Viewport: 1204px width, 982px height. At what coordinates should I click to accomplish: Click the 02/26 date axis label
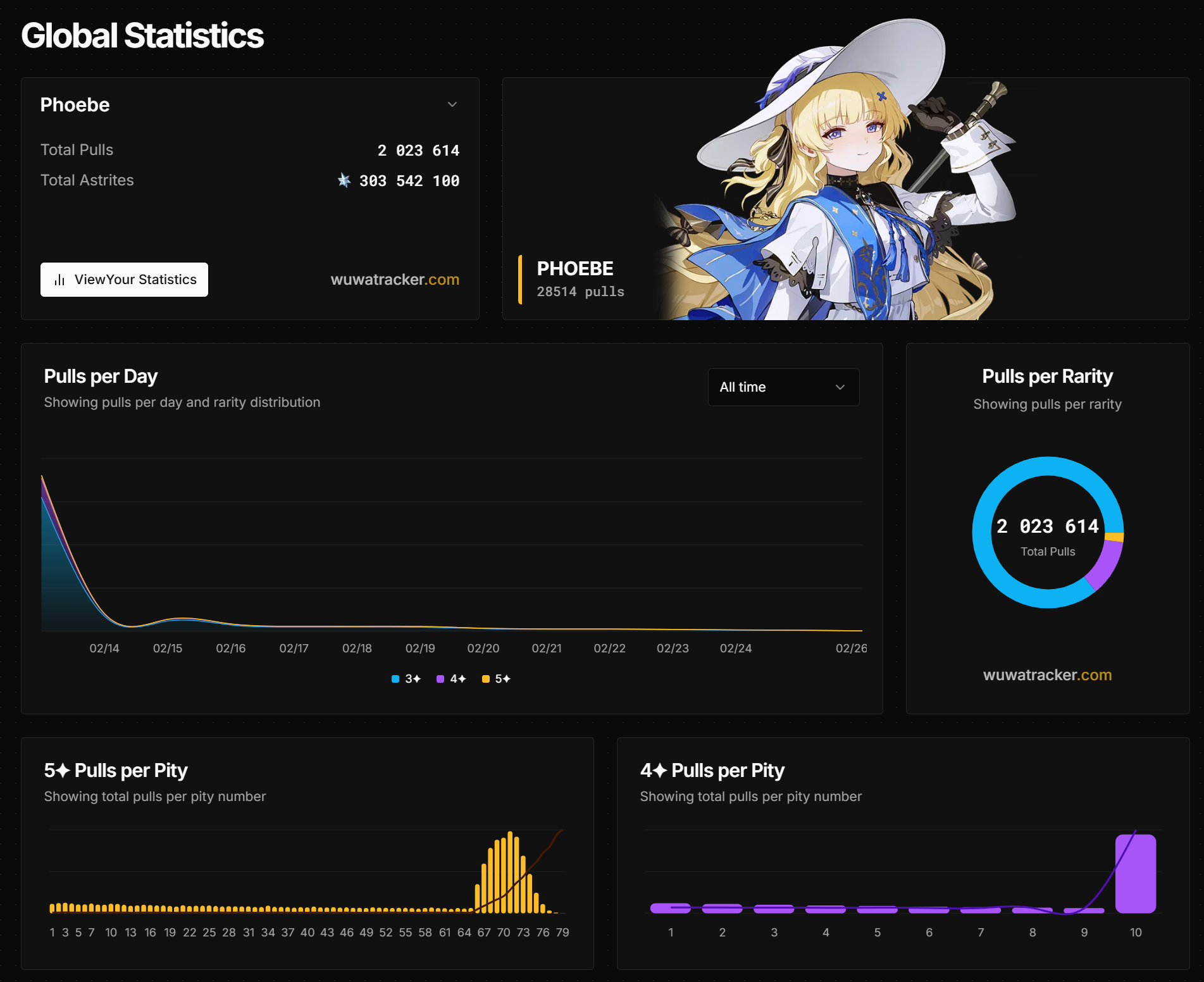(x=851, y=648)
